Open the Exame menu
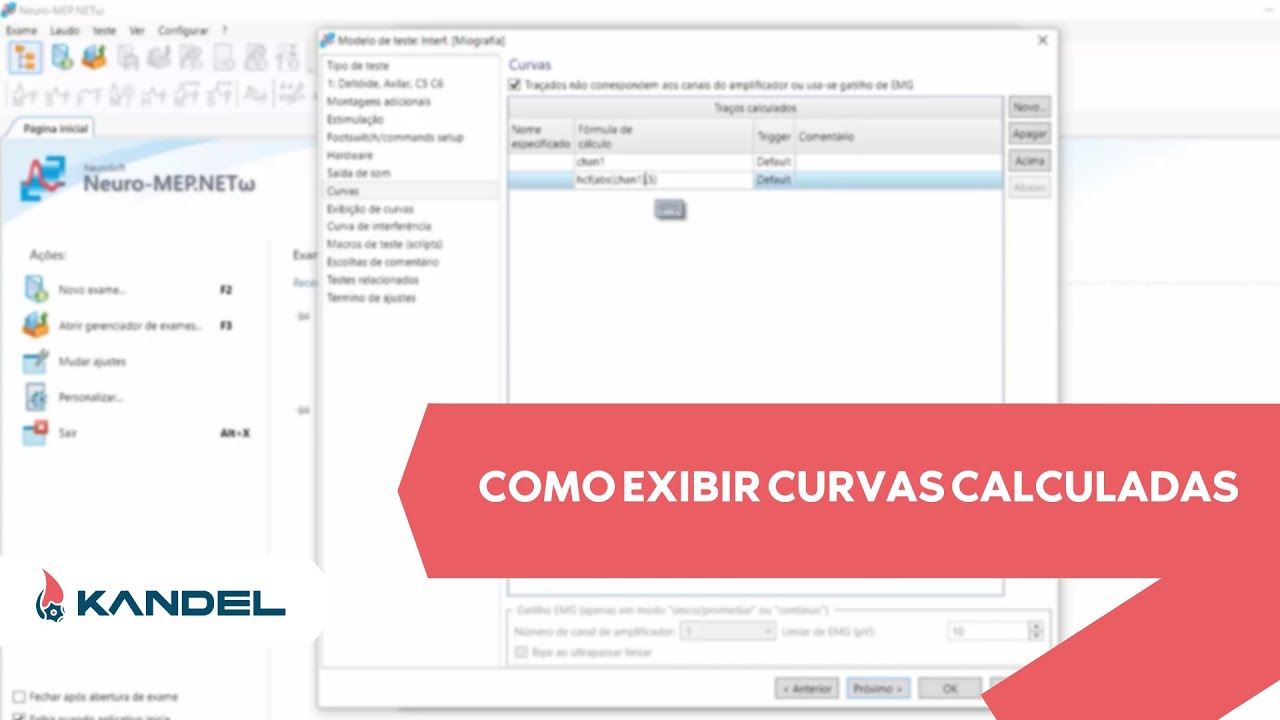The image size is (1280, 720). click(x=21, y=31)
